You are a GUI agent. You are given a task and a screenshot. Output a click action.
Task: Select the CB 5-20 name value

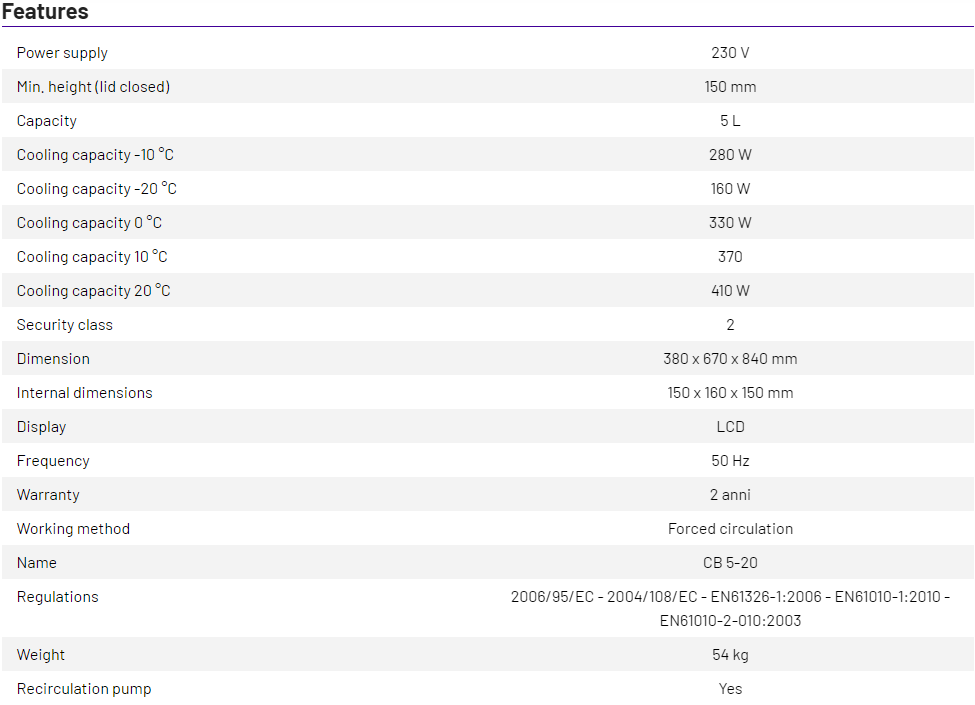[730, 563]
